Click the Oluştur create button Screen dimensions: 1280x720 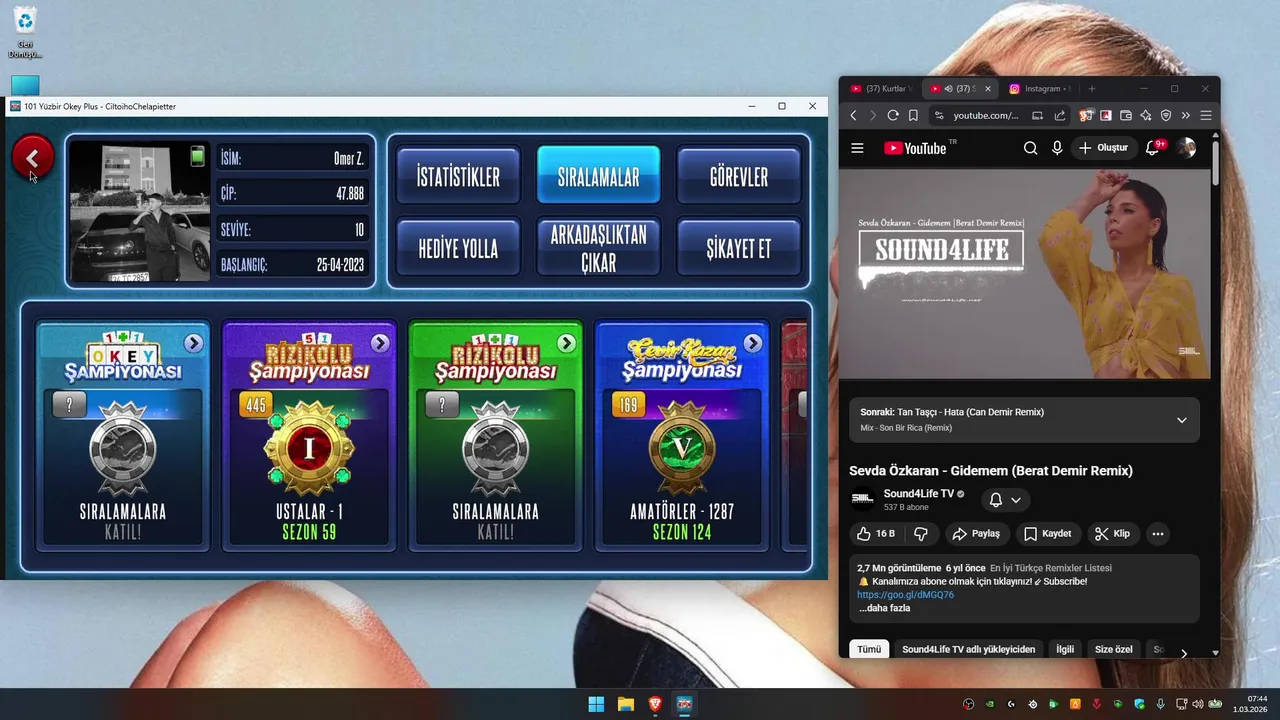1103,148
